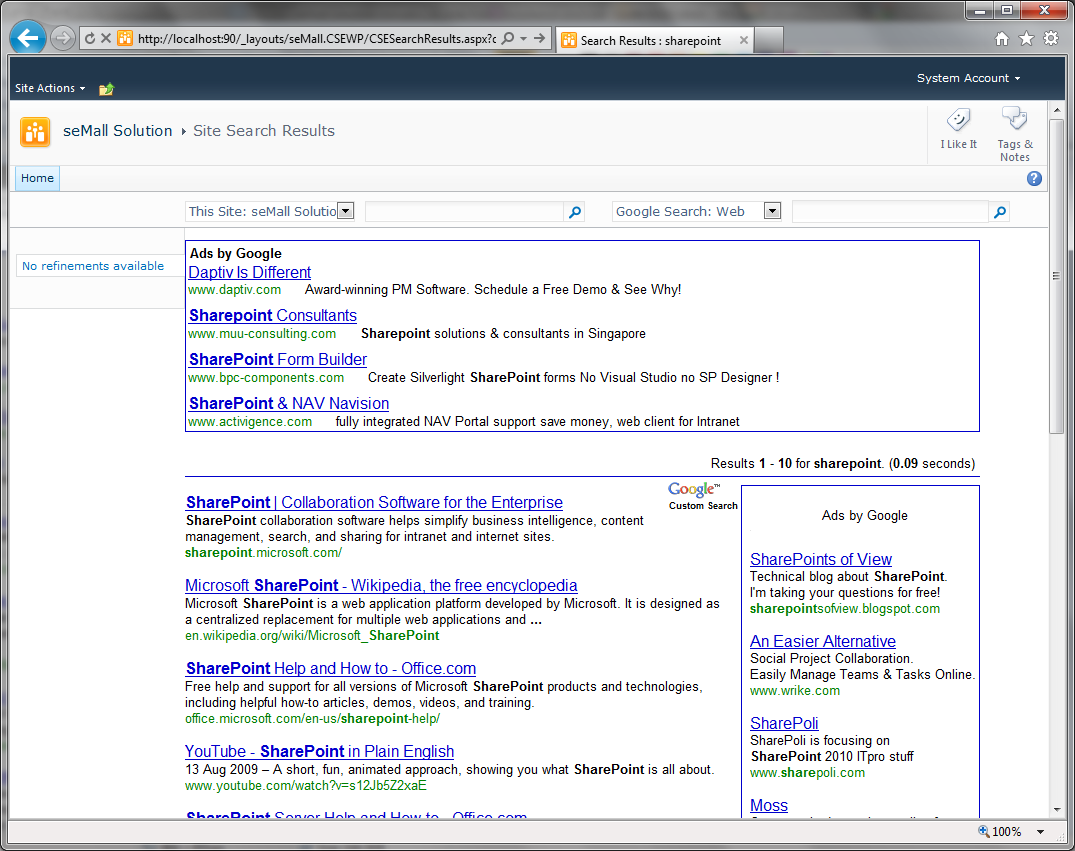Screen dimensions: 1075x851
Task: Open the Microsoft SharePoint Wikipedia result
Action: point(381,585)
